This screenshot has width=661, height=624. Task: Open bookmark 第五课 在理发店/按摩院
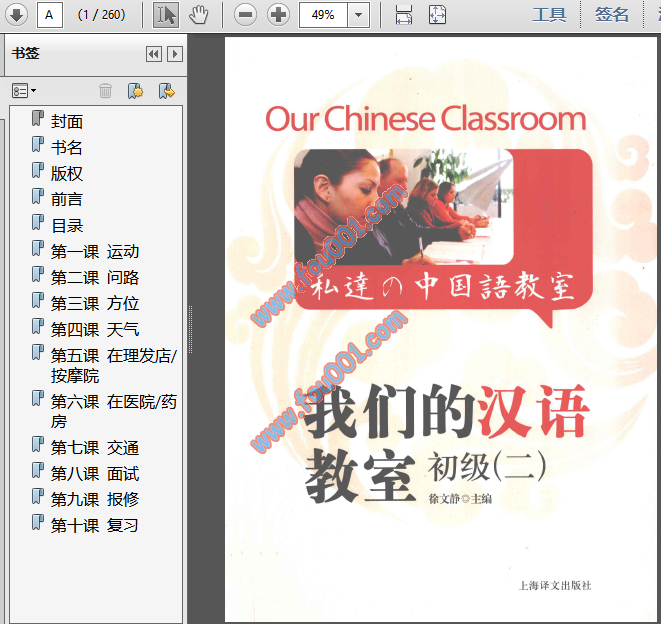[114, 366]
